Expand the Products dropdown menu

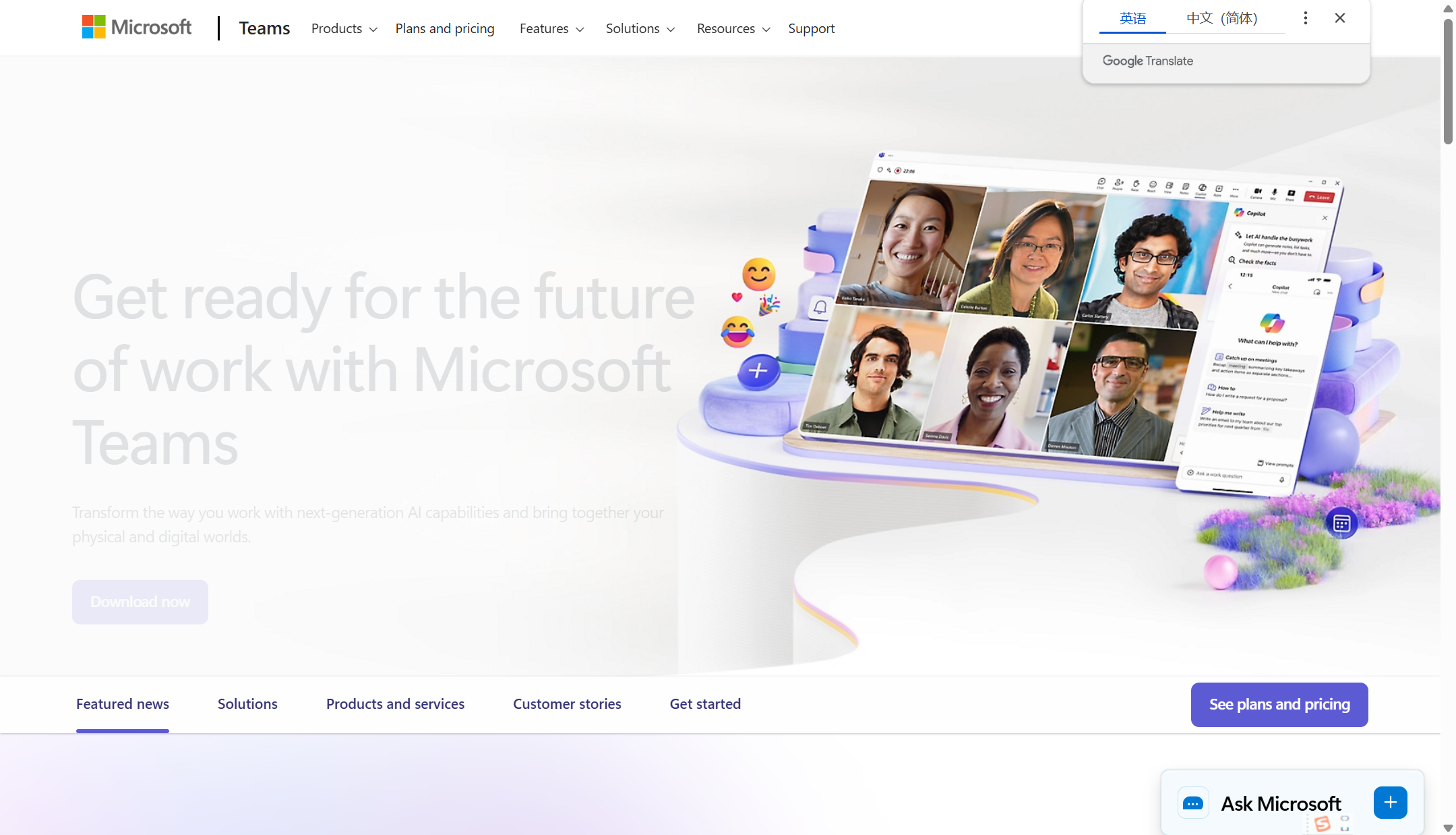[x=344, y=28]
